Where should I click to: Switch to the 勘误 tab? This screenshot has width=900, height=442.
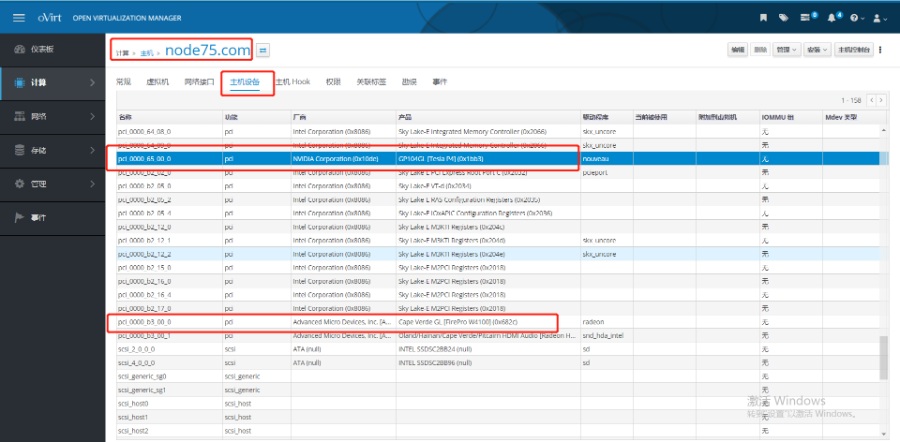(x=409, y=82)
